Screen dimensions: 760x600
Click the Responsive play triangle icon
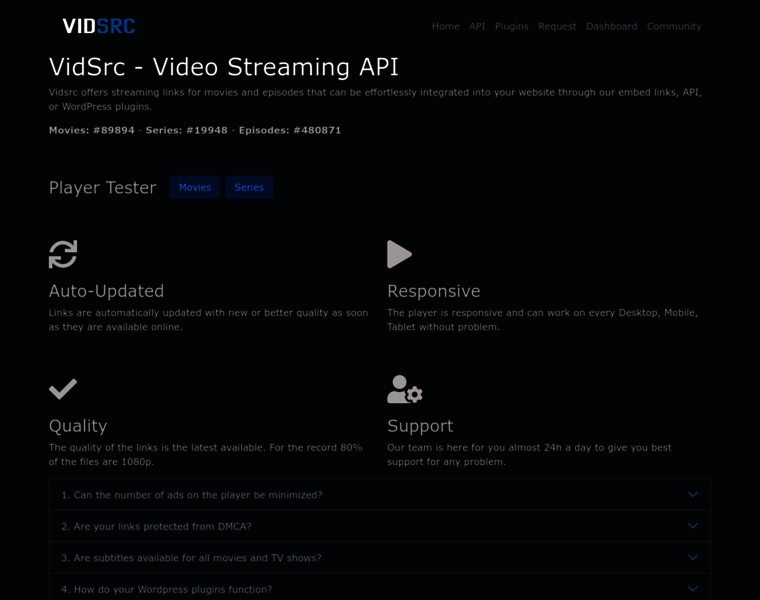[x=399, y=254]
